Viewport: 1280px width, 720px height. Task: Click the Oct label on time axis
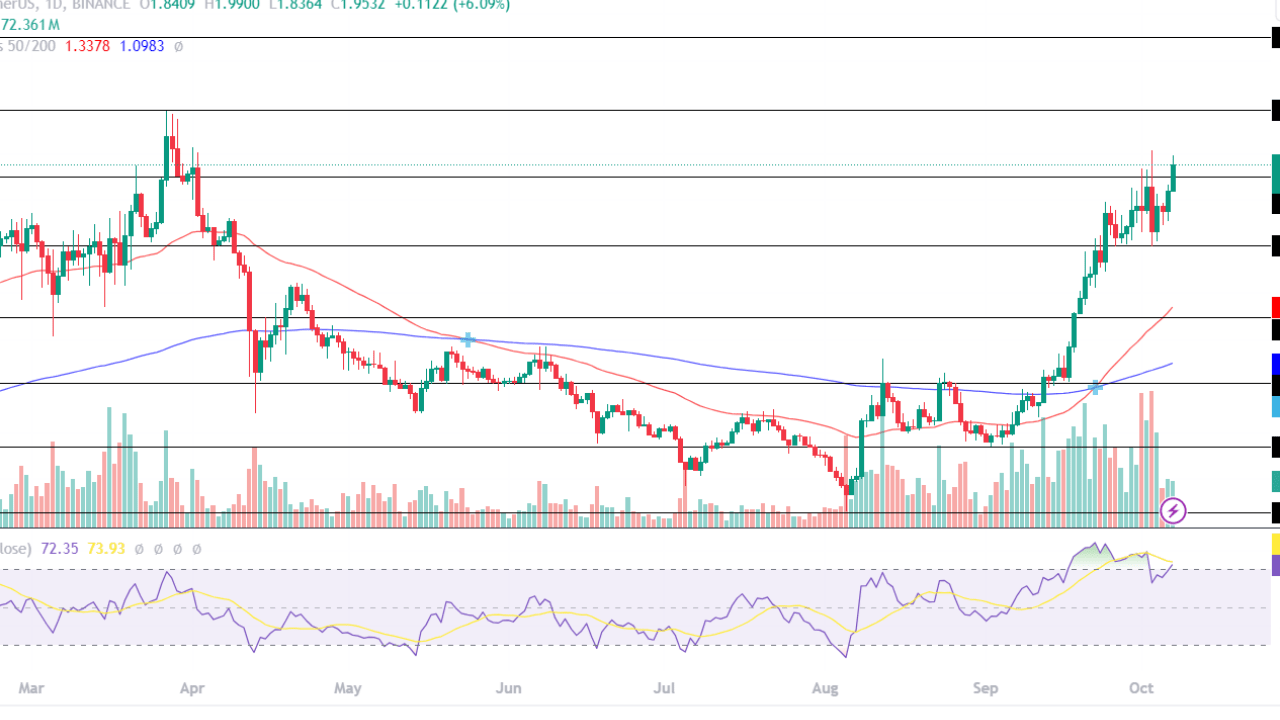(1139, 688)
